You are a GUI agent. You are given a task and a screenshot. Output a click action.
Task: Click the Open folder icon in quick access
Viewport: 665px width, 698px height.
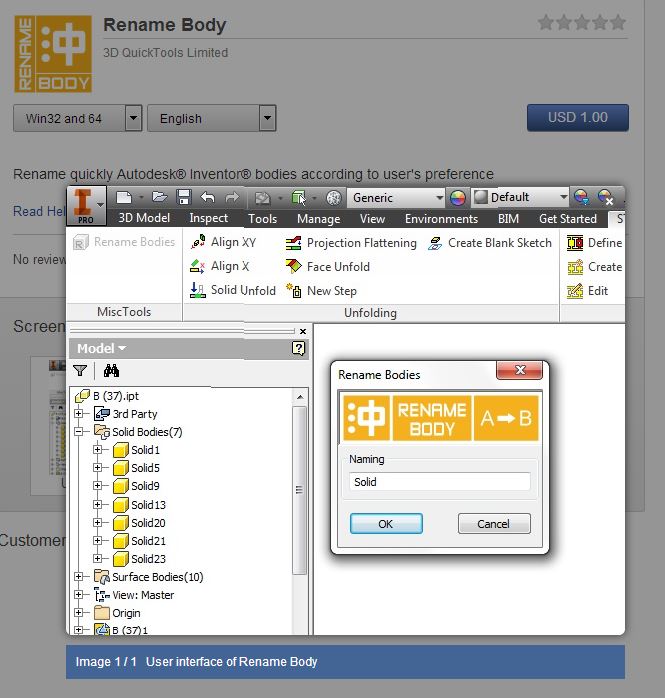159,197
